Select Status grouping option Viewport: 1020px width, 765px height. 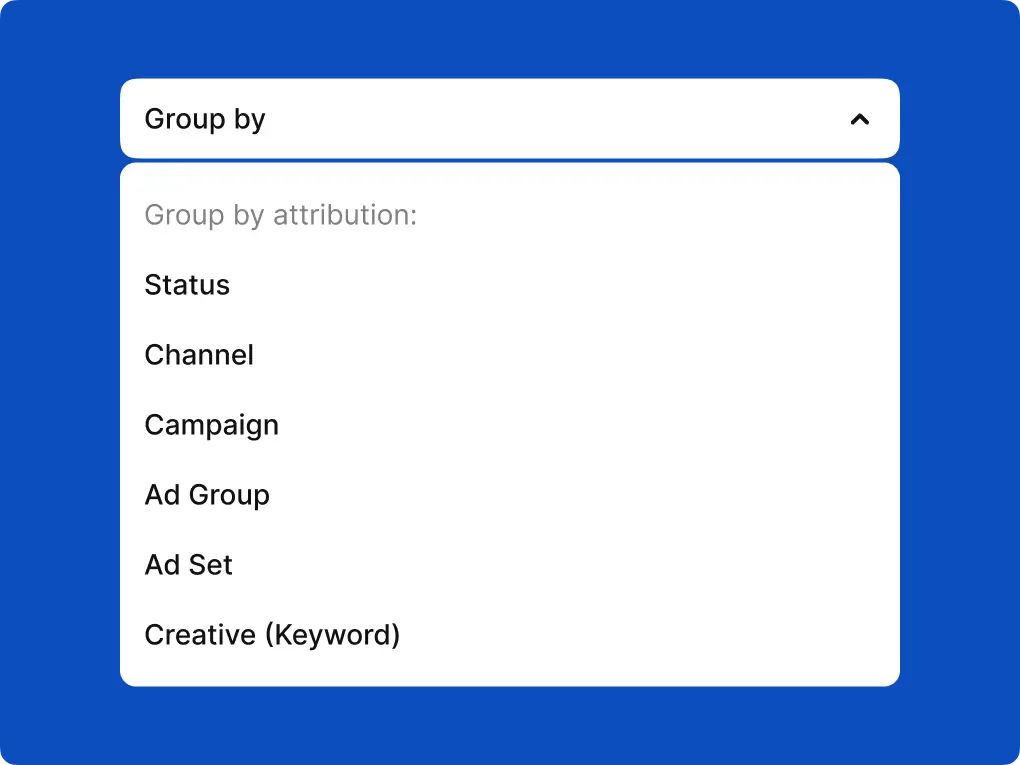tap(187, 285)
